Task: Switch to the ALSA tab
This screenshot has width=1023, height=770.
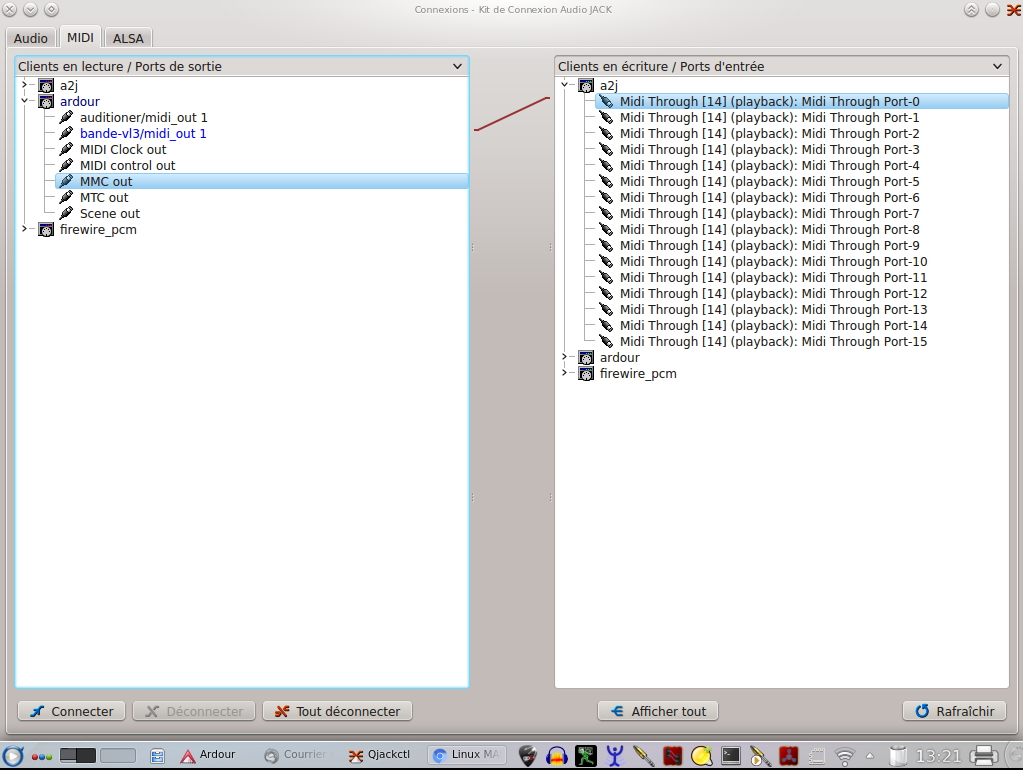Action: (x=128, y=38)
